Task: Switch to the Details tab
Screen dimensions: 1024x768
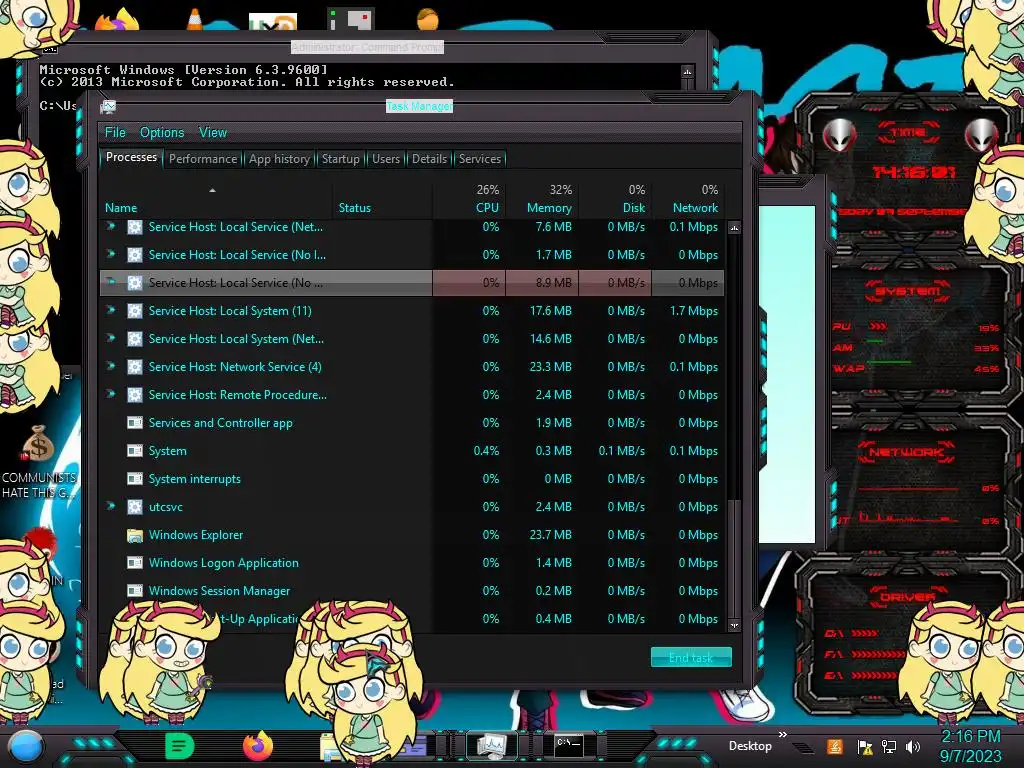Action: [x=429, y=159]
